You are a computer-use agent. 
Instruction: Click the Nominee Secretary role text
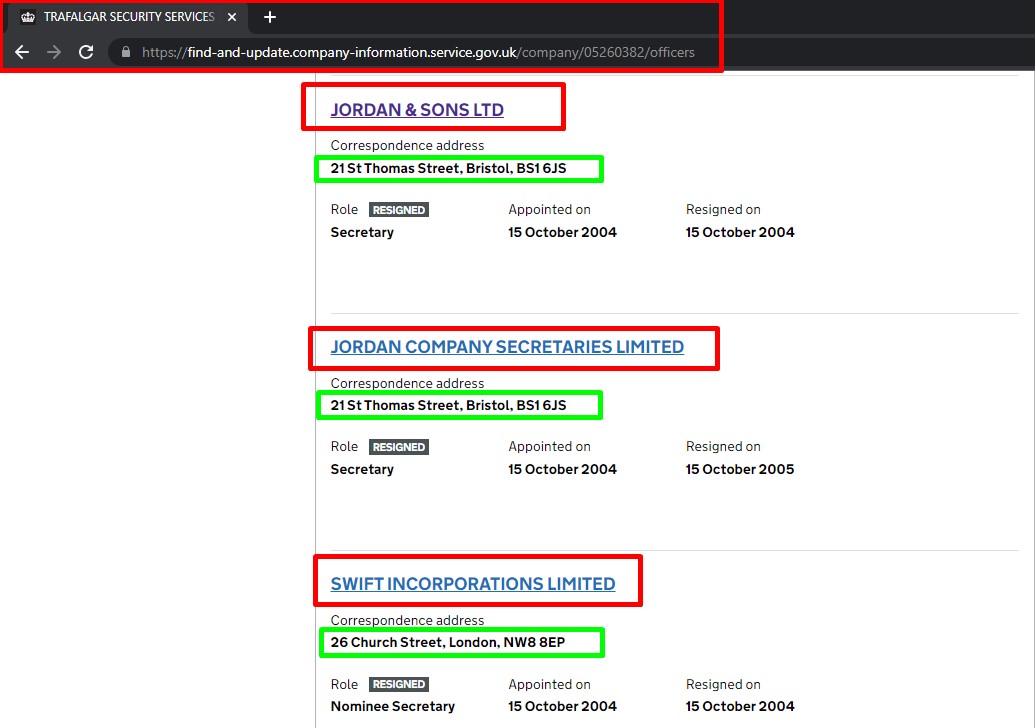393,706
